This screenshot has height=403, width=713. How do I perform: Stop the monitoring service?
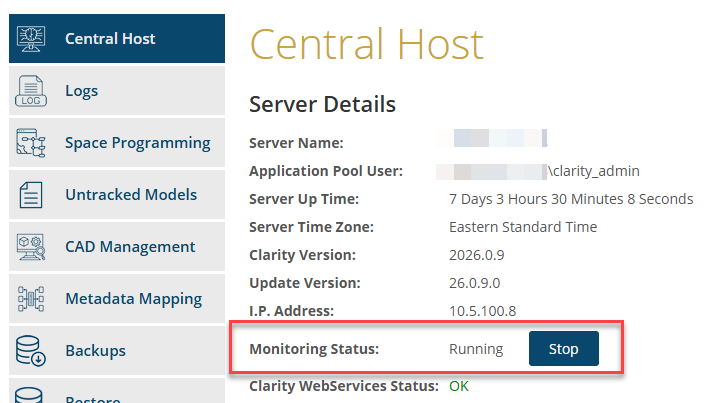pos(563,349)
